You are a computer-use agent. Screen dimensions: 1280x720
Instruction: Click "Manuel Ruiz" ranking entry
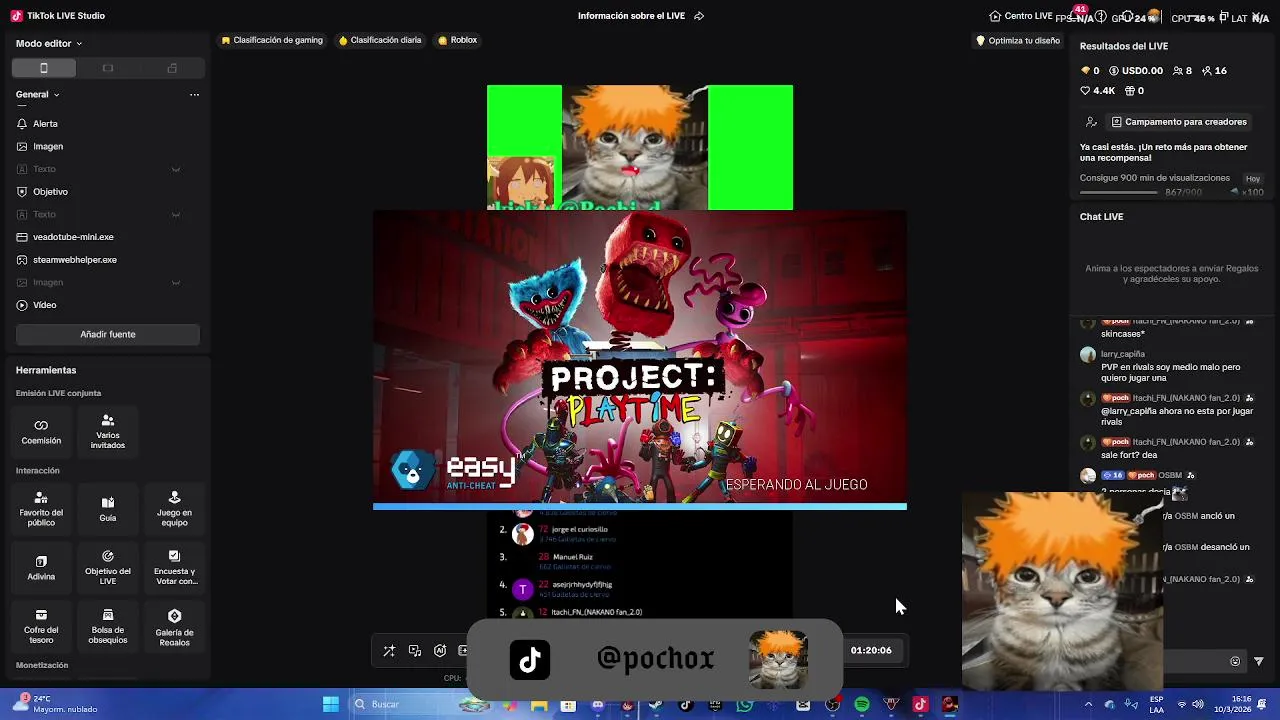[573, 557]
